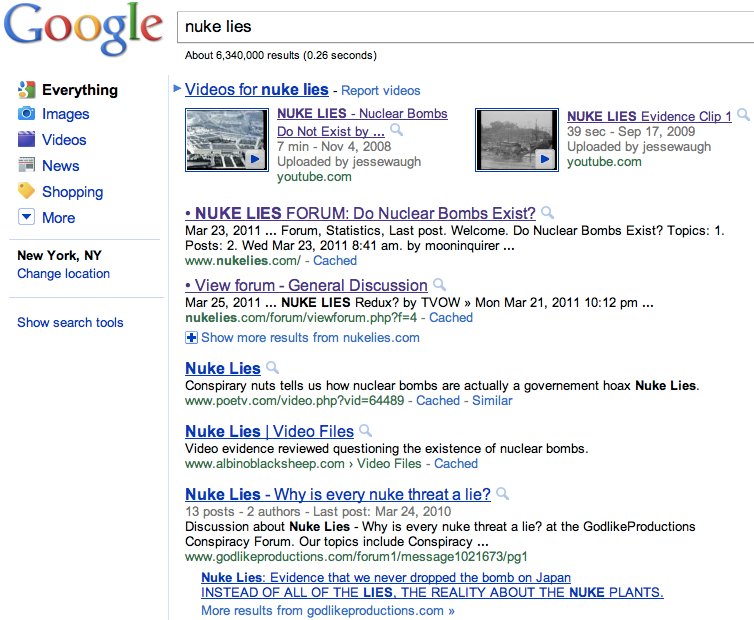754x620 pixels.
Task: Open the poetv Nuke Lies result title
Action: pyautogui.click(x=223, y=368)
